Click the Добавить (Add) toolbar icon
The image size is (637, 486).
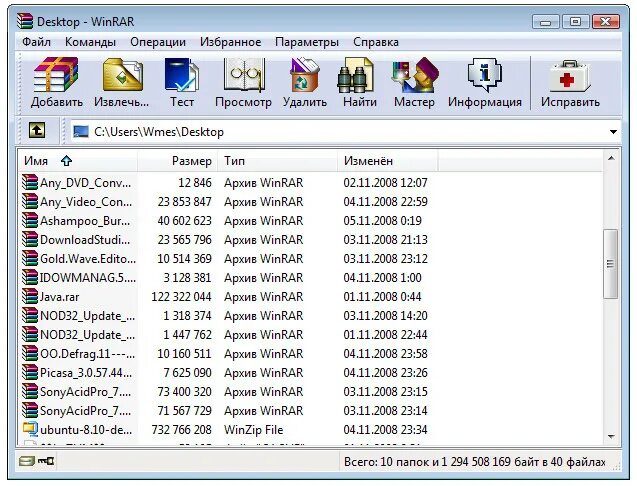pyautogui.click(x=56, y=75)
